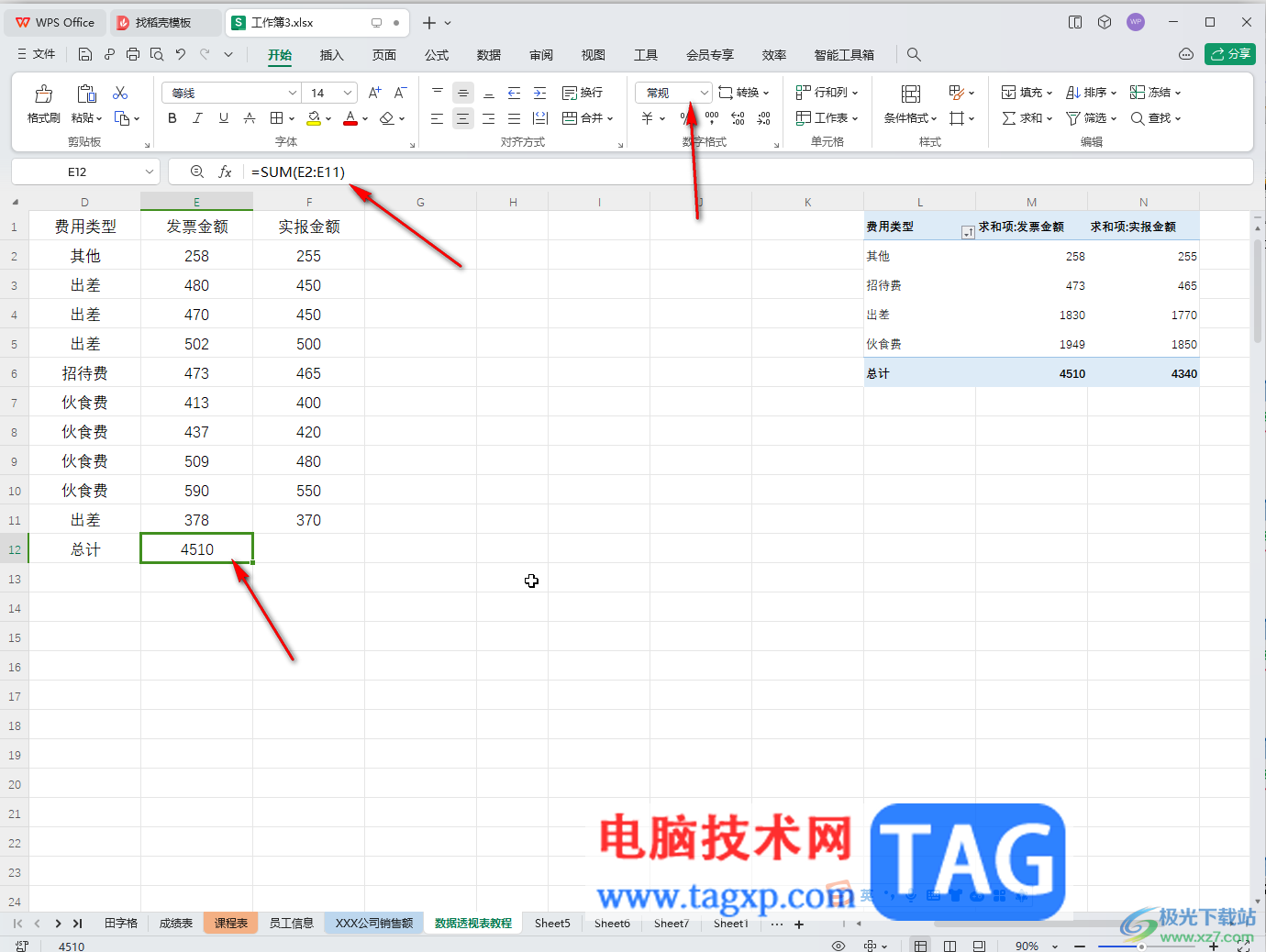Click the thousands separator style icon
1266x952 pixels.
coord(712,118)
